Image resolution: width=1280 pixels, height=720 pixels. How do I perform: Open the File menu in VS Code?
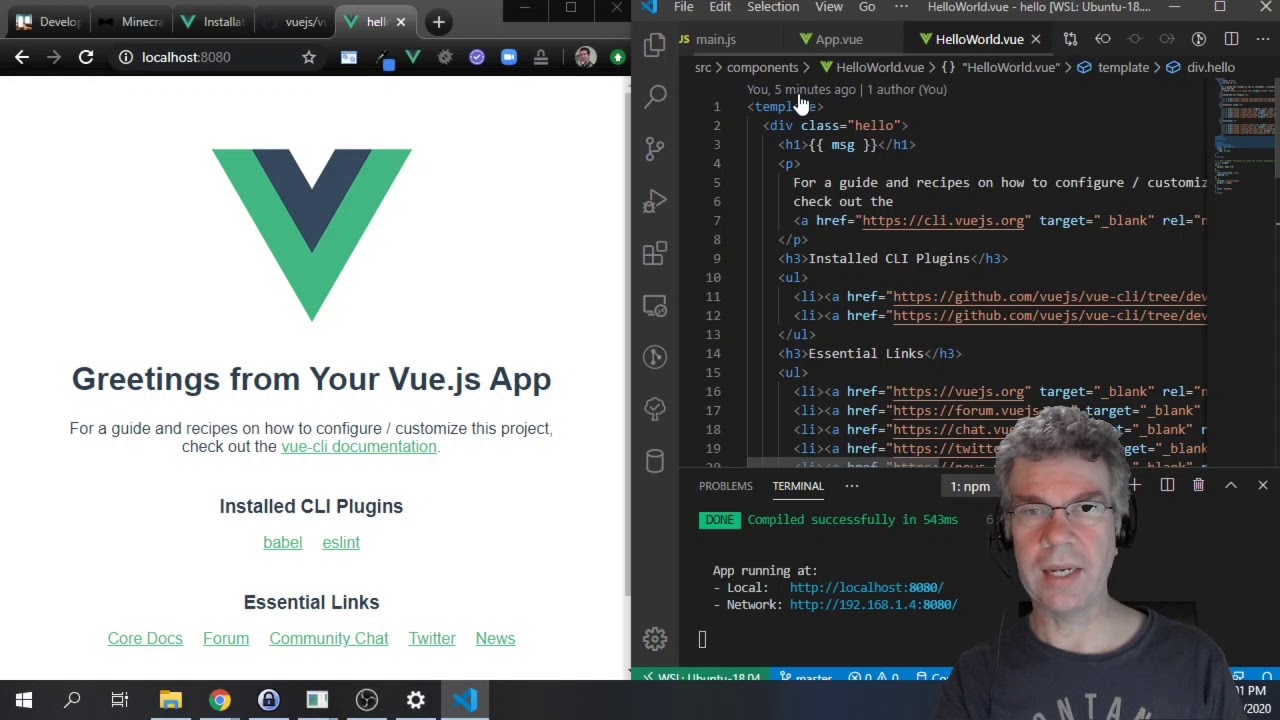[x=684, y=7]
